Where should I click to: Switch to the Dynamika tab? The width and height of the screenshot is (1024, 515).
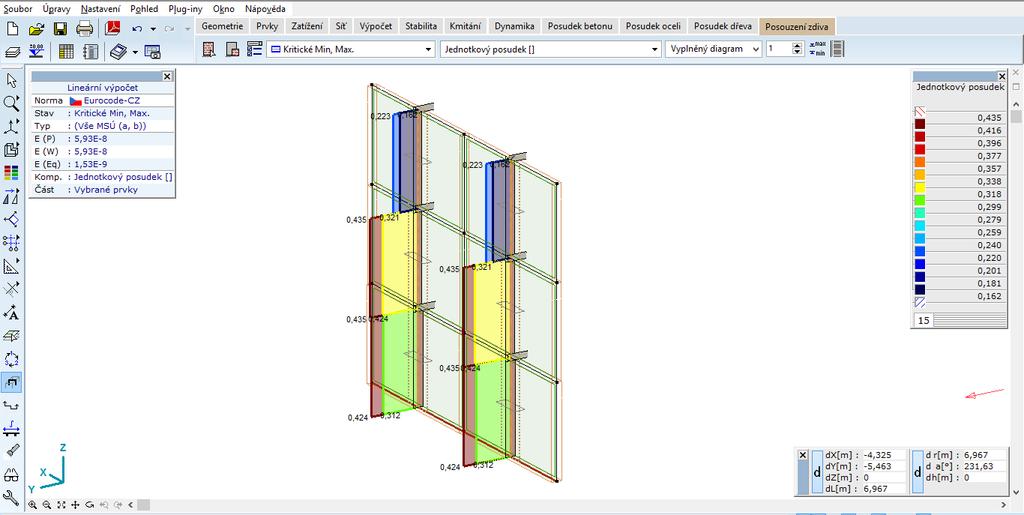515,26
